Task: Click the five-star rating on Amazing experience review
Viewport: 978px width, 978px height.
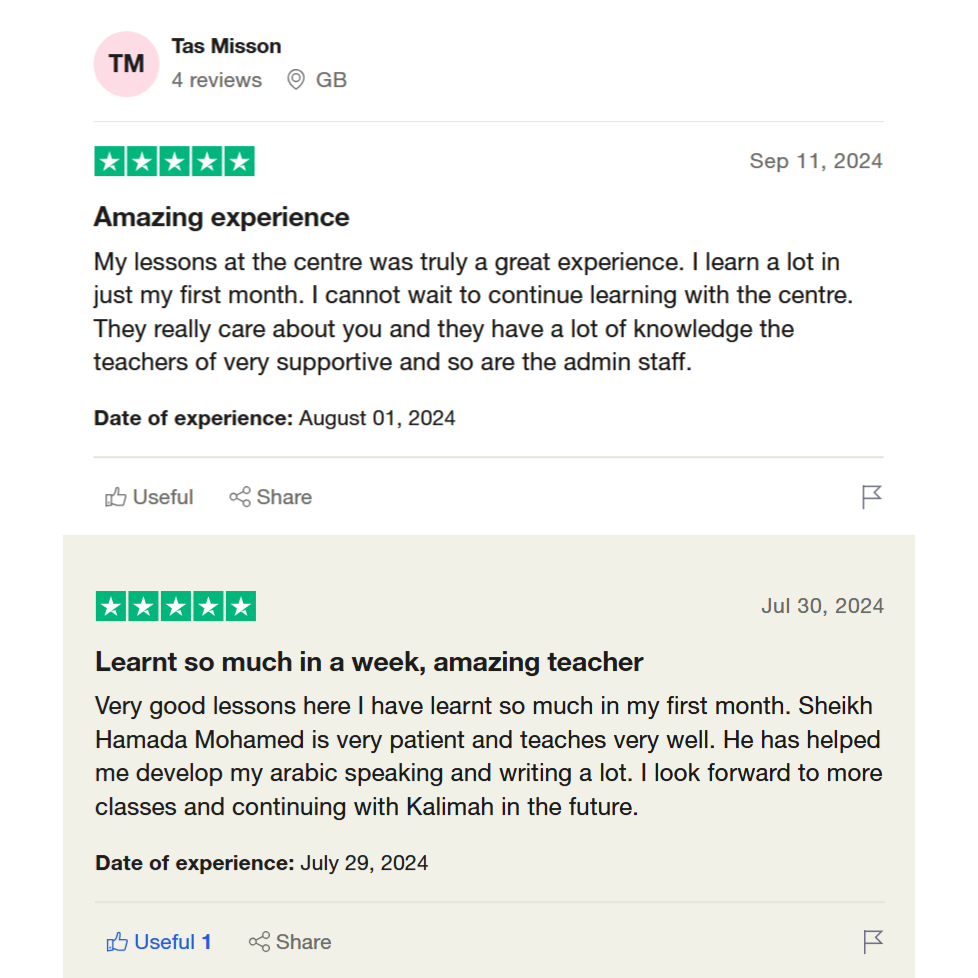Action: pyautogui.click(x=175, y=161)
